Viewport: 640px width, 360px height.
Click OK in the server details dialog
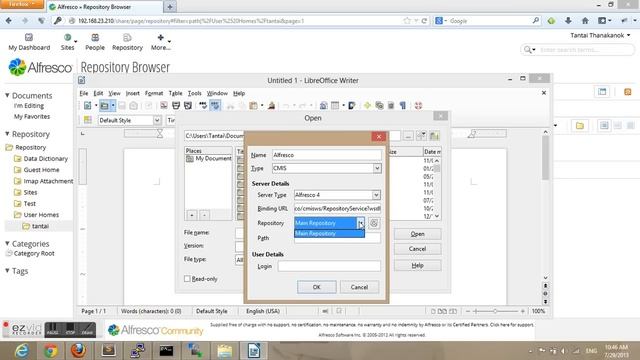[x=317, y=287]
